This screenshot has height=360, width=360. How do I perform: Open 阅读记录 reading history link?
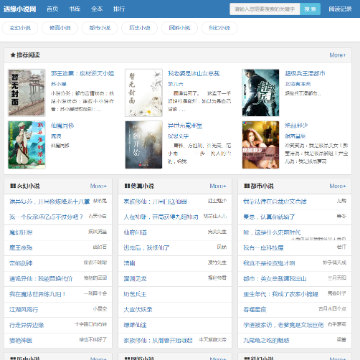click(x=340, y=9)
